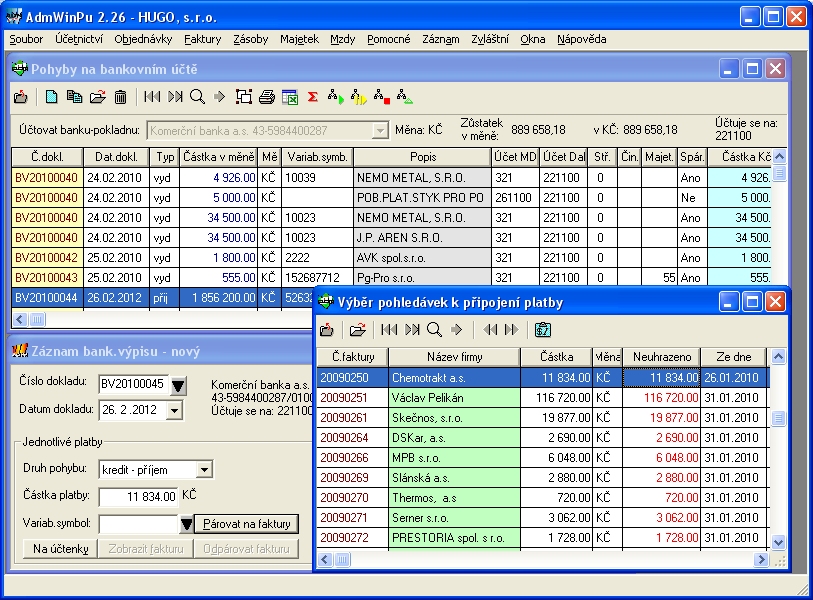
Task: Select the invoice row for Thermos, a.s
Action: coord(542,498)
